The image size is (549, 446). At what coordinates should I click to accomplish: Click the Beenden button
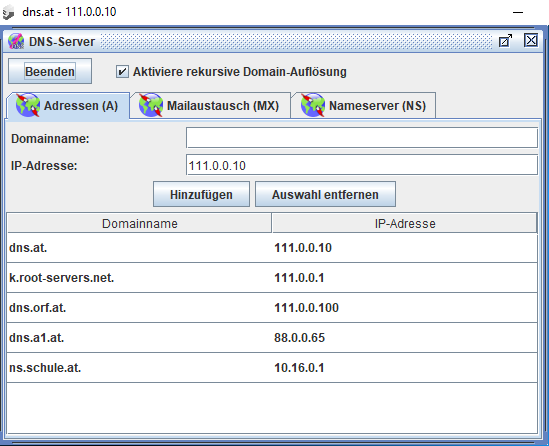pos(50,71)
